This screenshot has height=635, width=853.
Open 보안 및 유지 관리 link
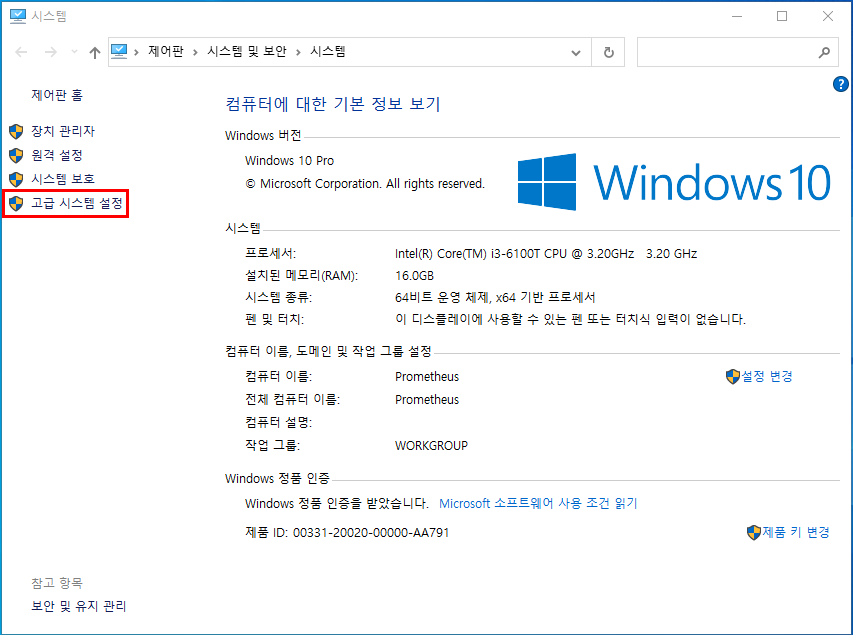(79, 606)
